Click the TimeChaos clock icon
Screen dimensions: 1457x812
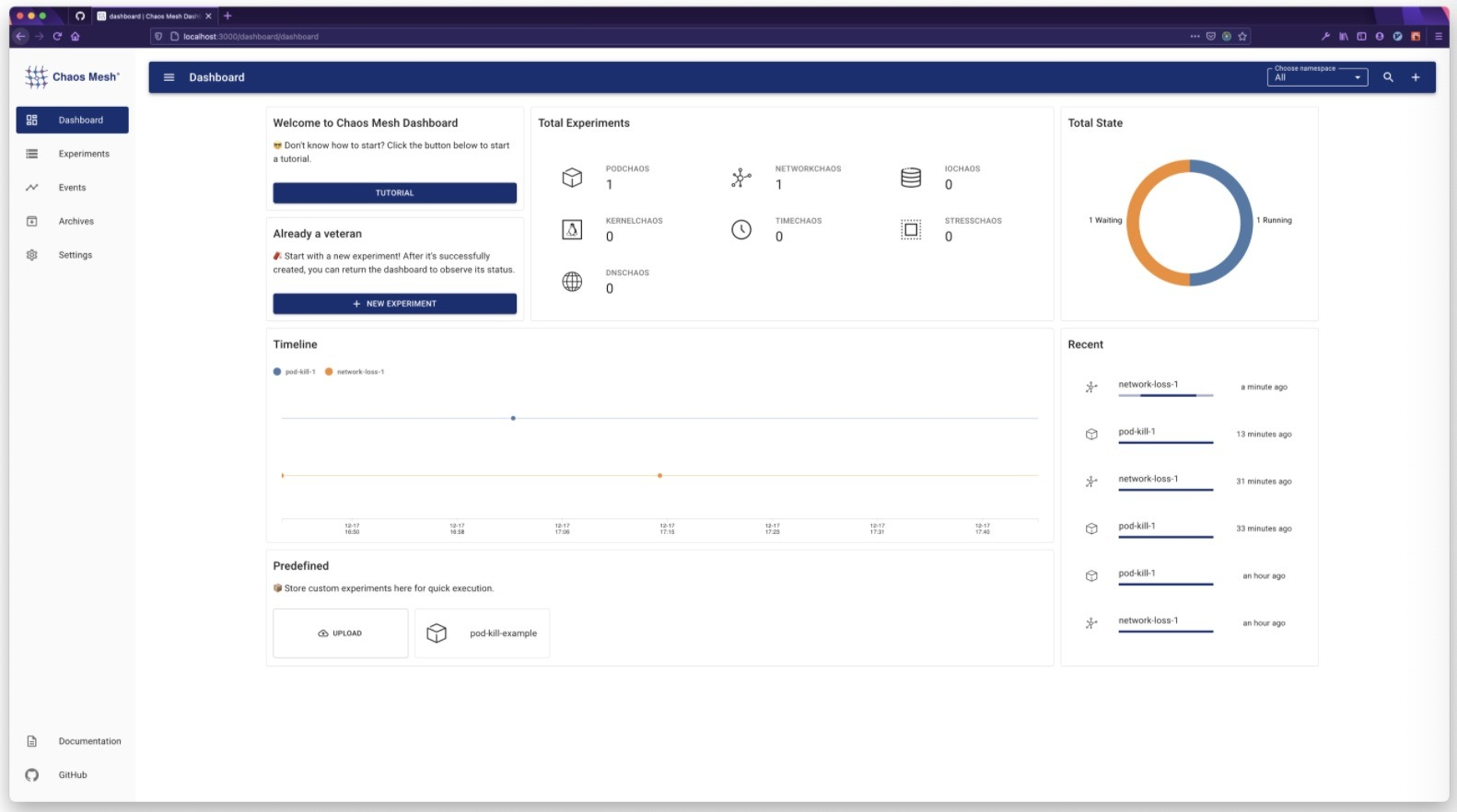(741, 230)
